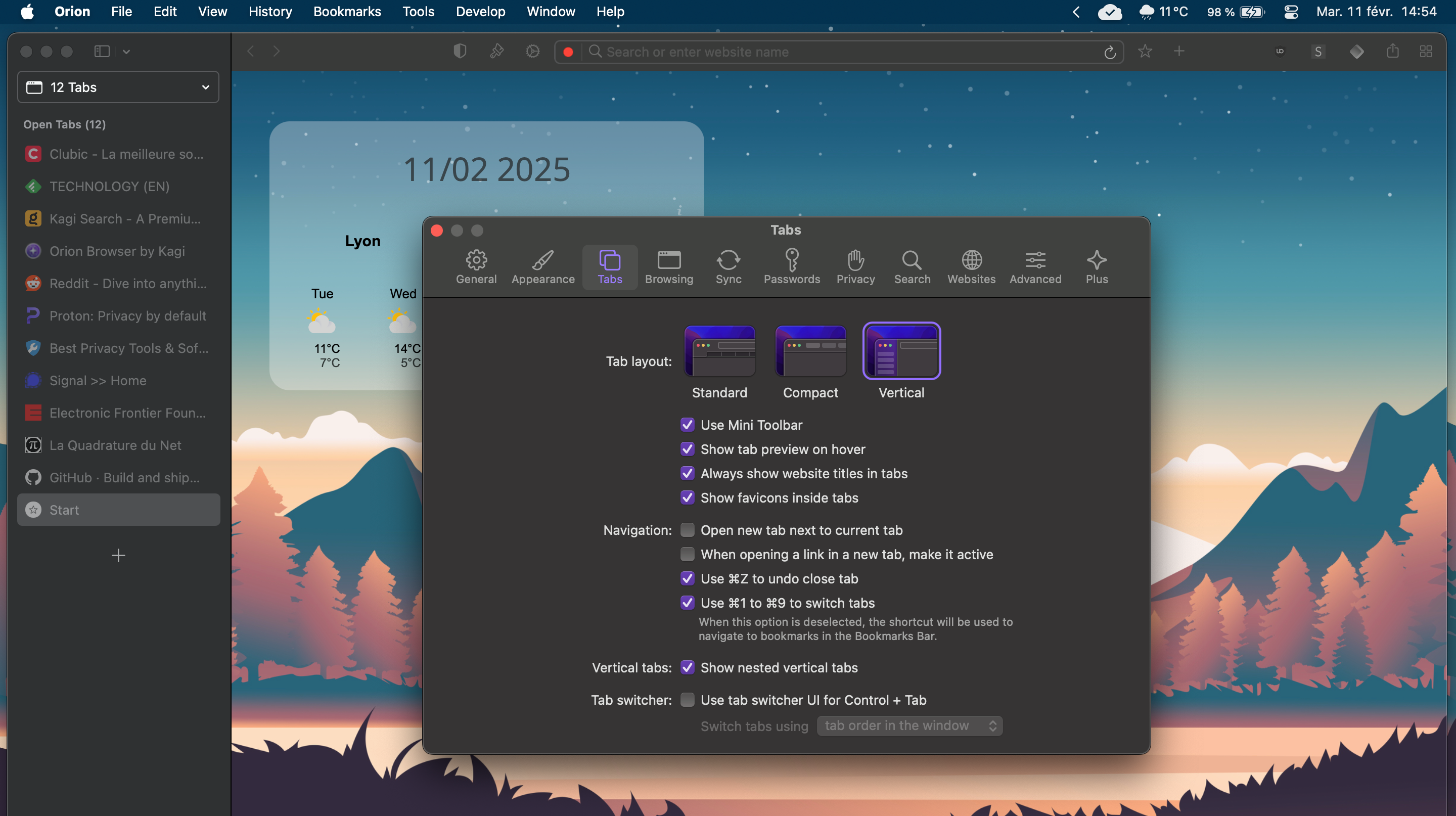Open the tab overview grid icon

[x=1426, y=52]
